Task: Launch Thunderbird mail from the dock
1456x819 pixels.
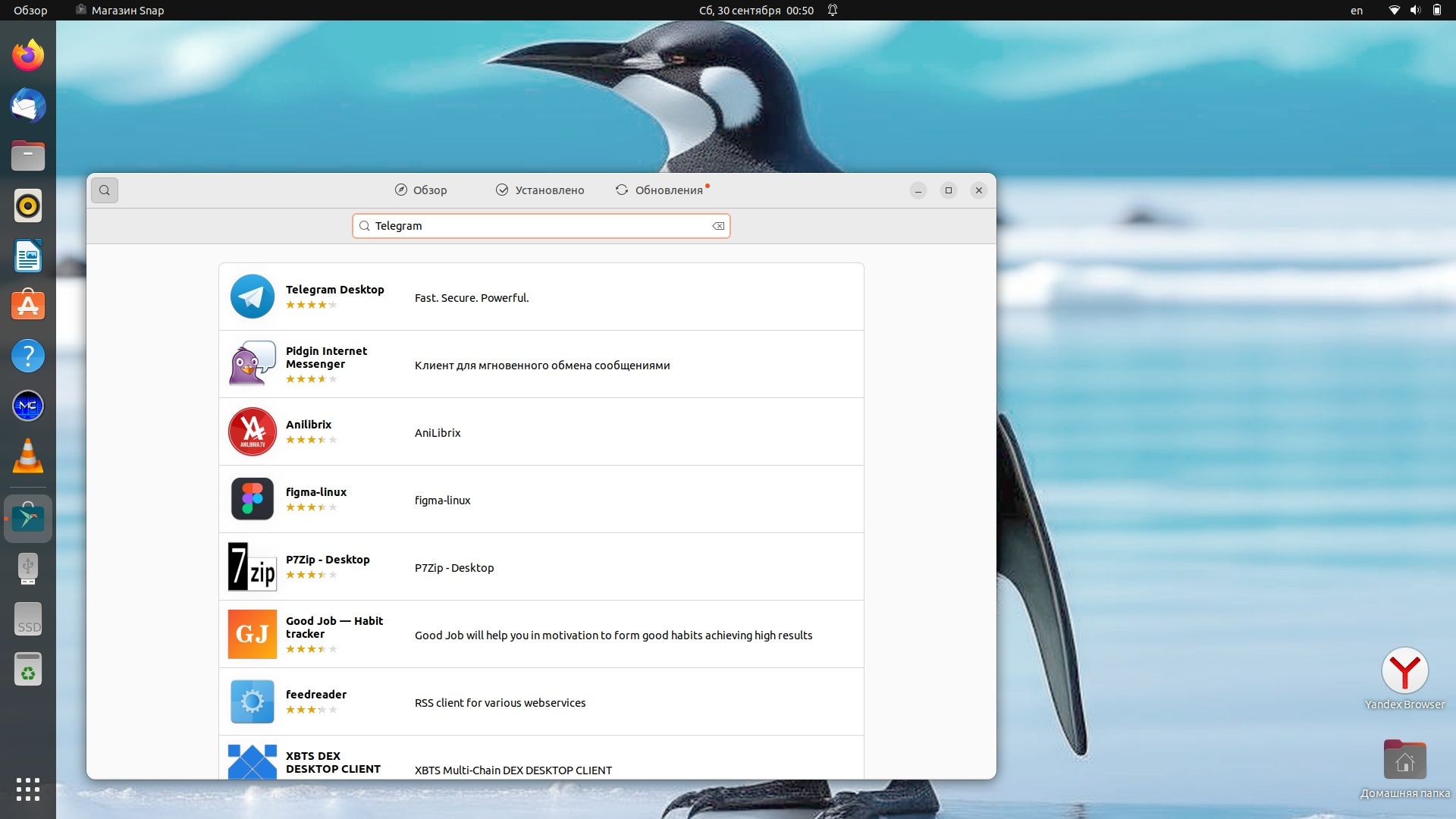Action: point(28,105)
